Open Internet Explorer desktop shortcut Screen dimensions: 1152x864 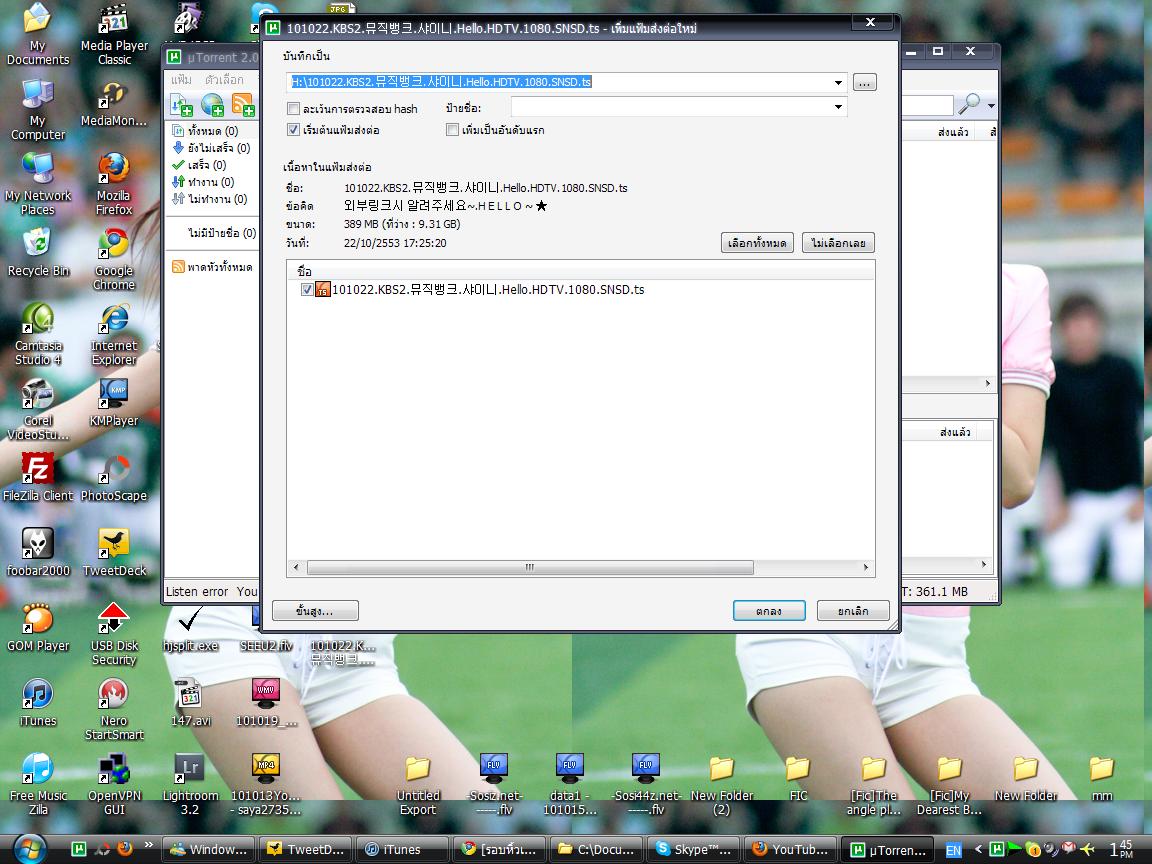click(x=114, y=334)
